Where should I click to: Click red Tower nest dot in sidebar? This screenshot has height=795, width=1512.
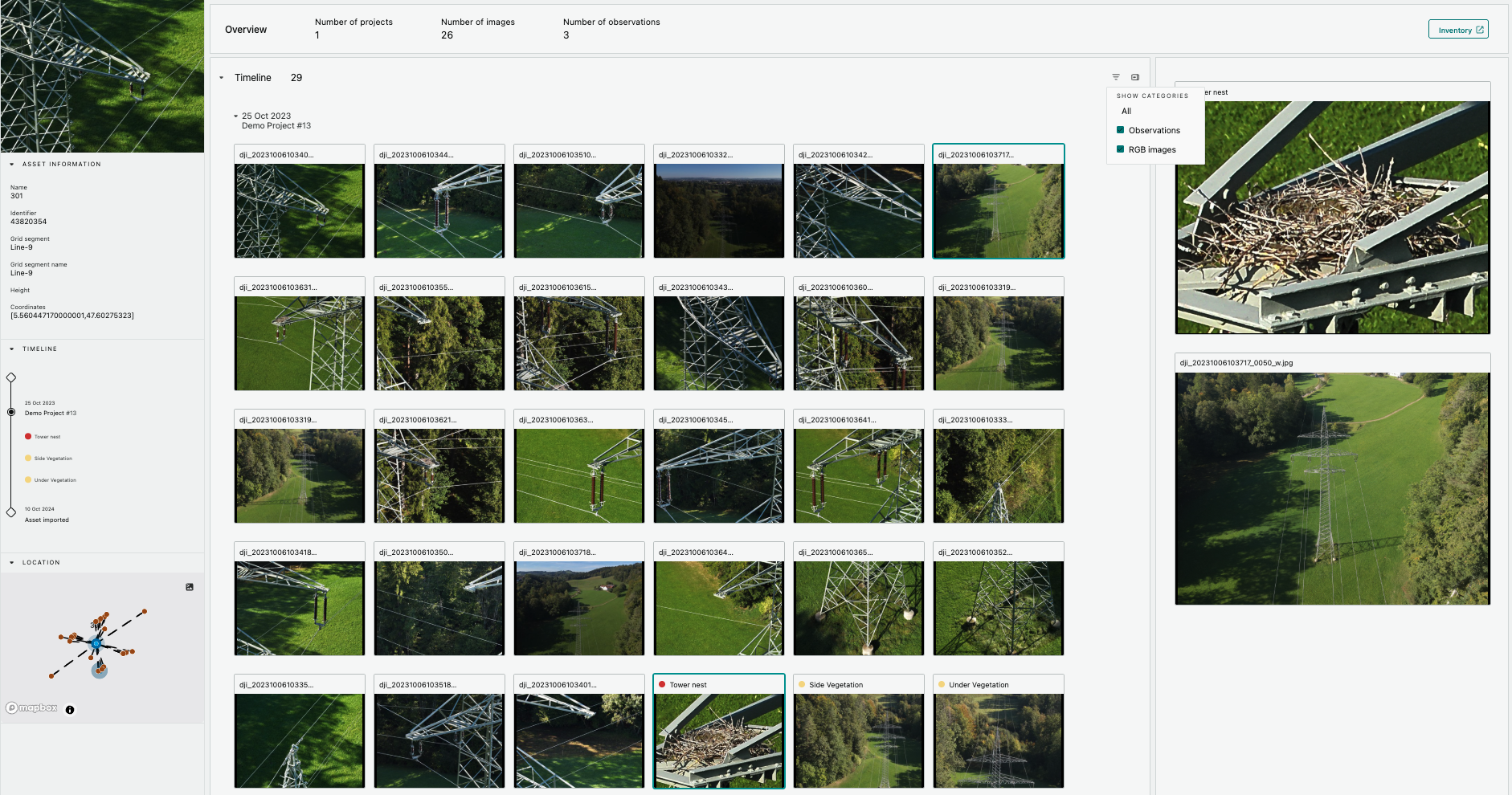(28, 437)
